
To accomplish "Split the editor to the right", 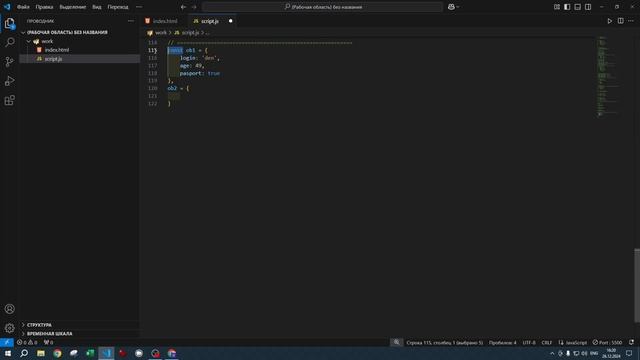I will pos(620,21).
